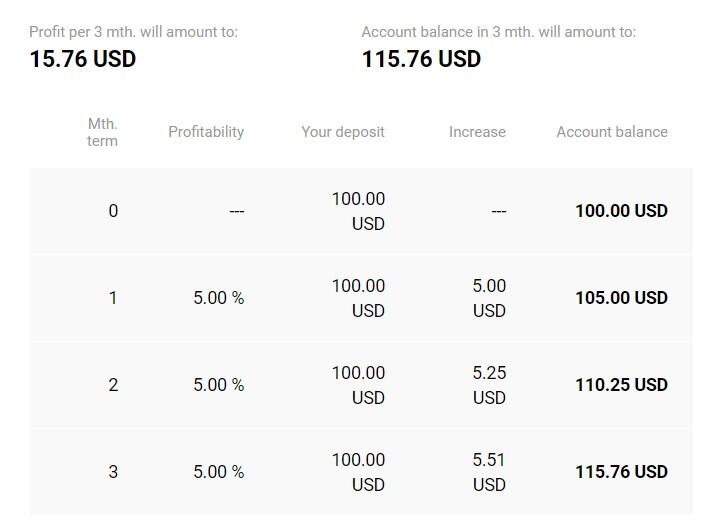722x529 pixels.
Task: Select the 15.76 USD profit total
Action: (83, 59)
